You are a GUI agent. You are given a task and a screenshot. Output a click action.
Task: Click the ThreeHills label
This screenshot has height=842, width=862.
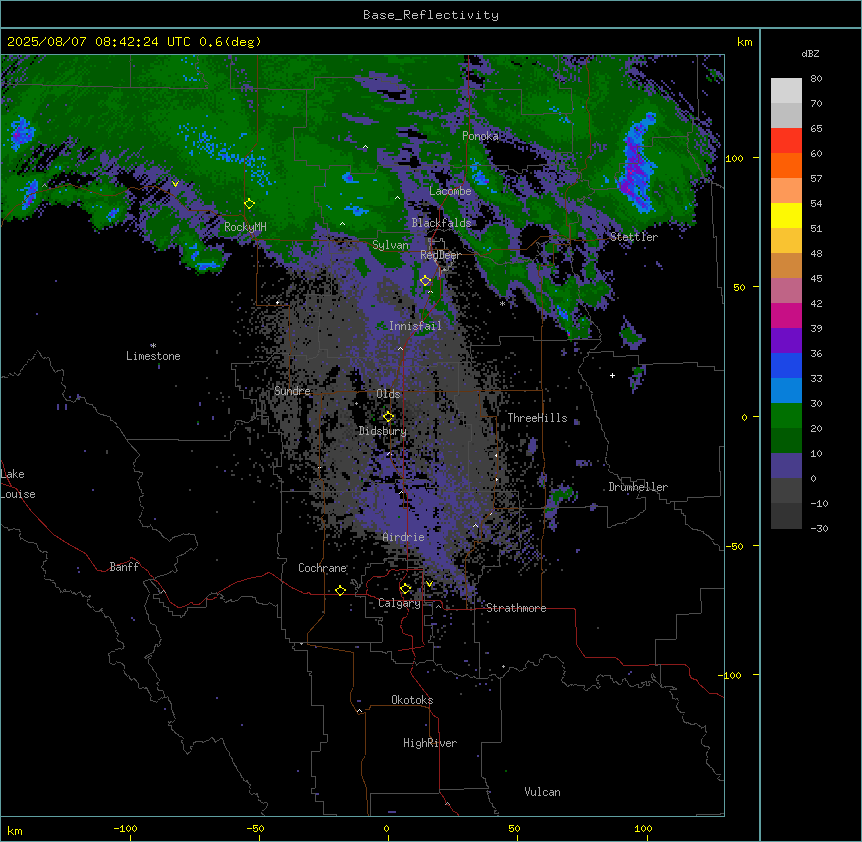coord(537,418)
